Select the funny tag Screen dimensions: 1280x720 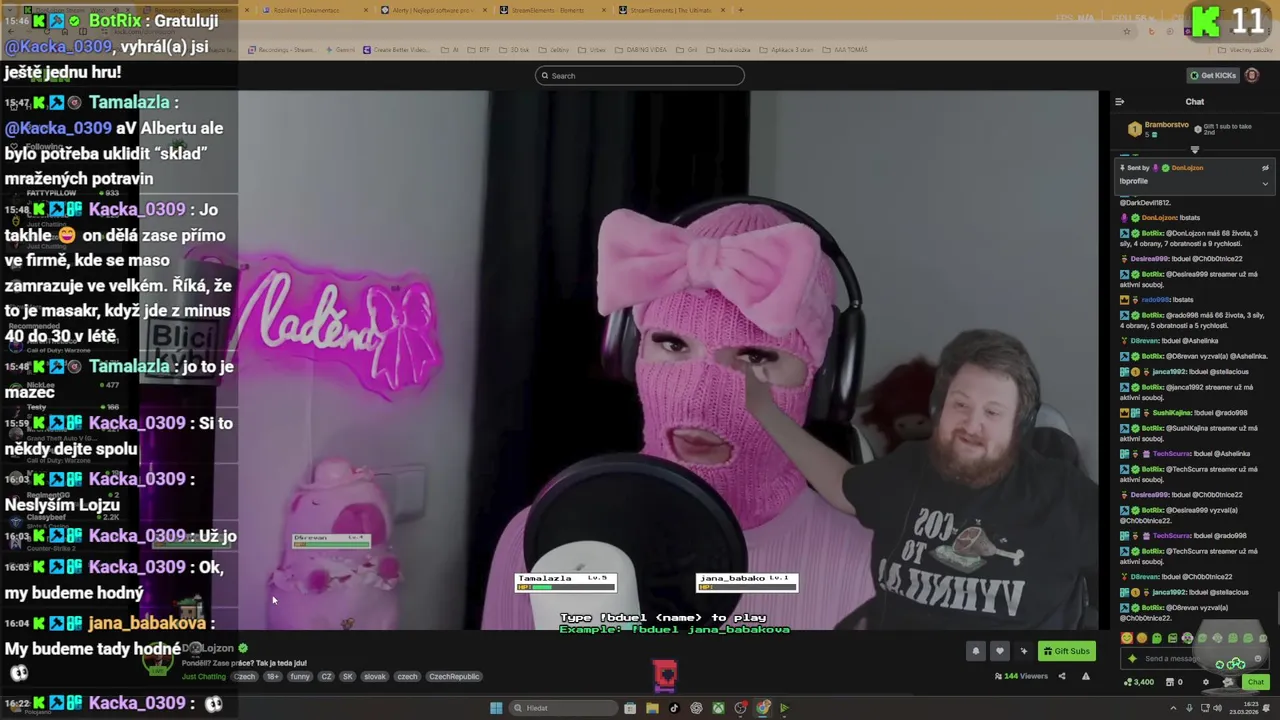[x=300, y=677]
